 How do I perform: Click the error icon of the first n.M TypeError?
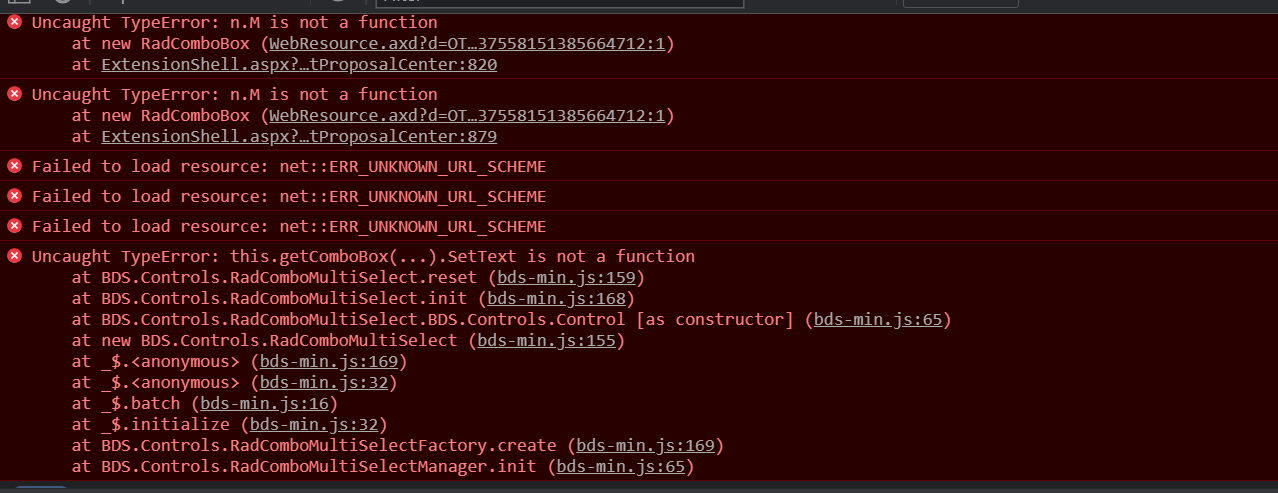(x=14, y=22)
